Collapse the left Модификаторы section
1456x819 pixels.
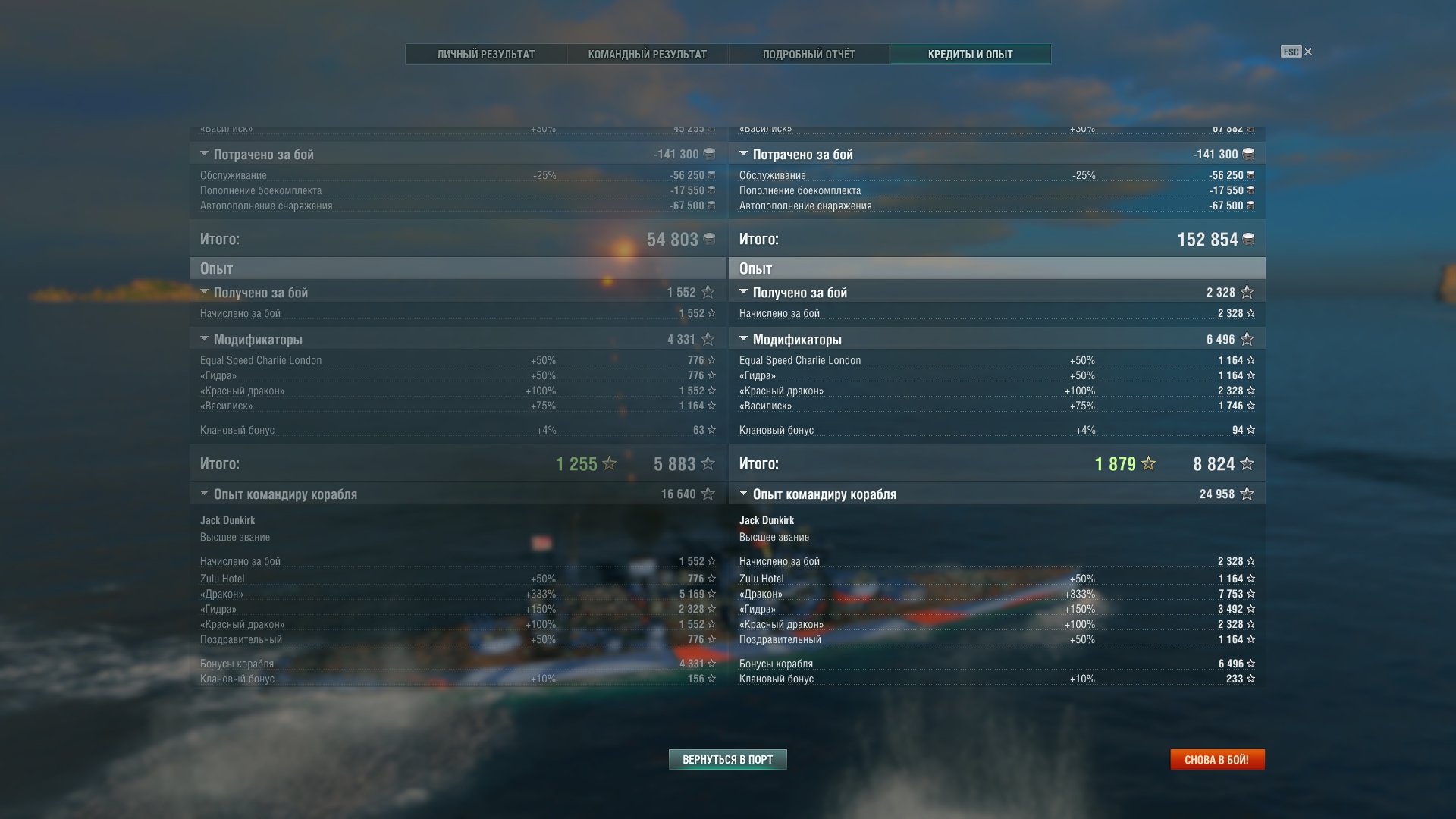pos(204,338)
